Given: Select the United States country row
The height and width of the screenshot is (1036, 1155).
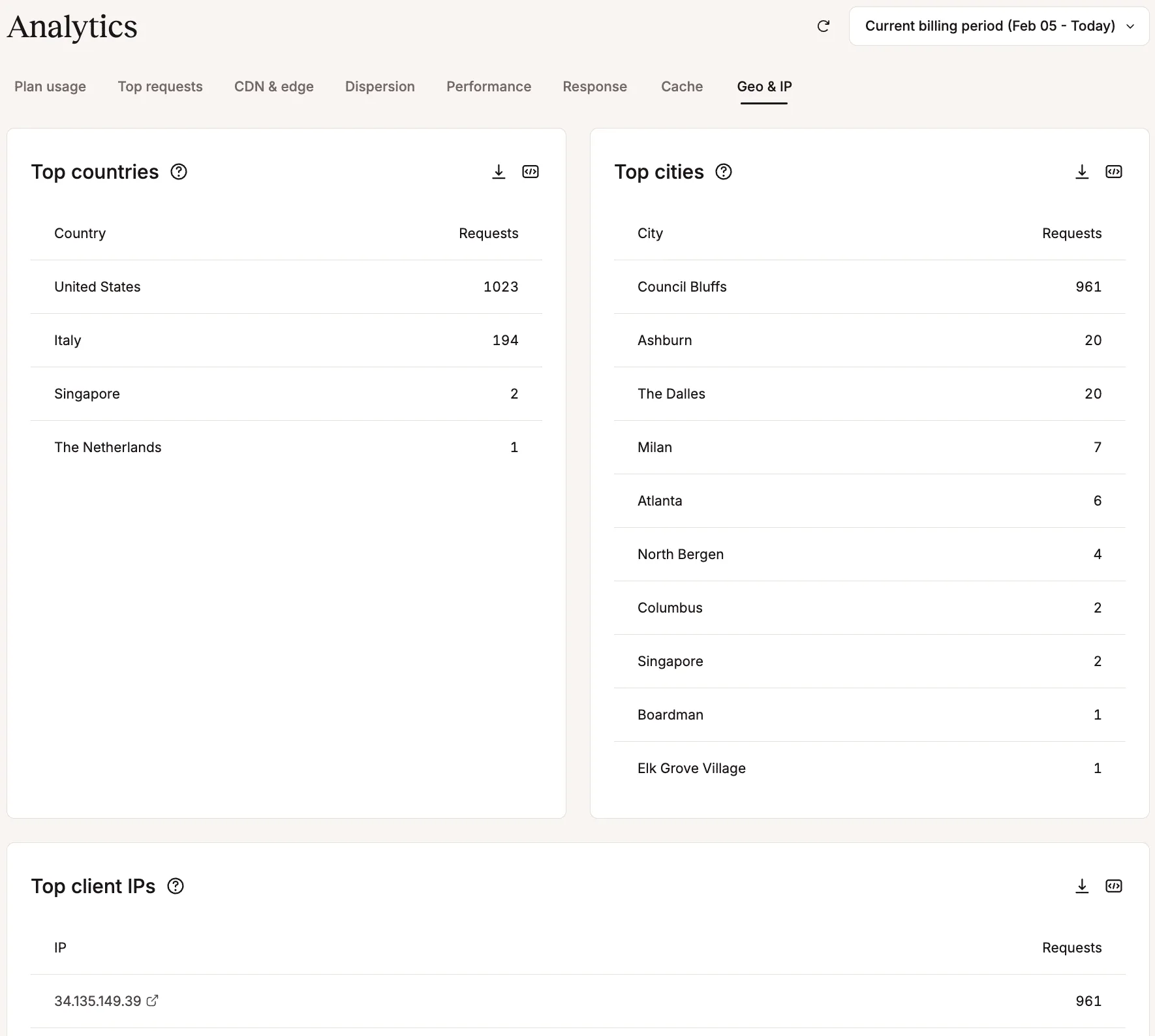Looking at the screenshot, I should [286, 286].
